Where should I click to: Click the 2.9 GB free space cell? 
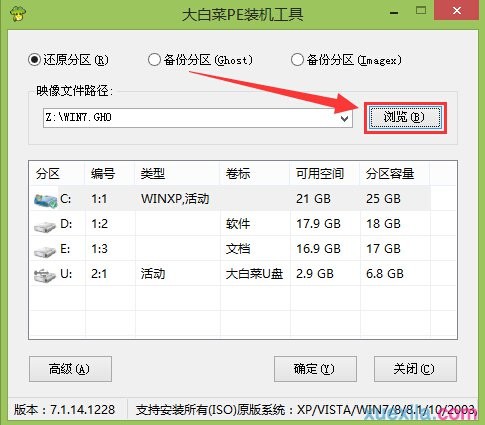tap(315, 274)
